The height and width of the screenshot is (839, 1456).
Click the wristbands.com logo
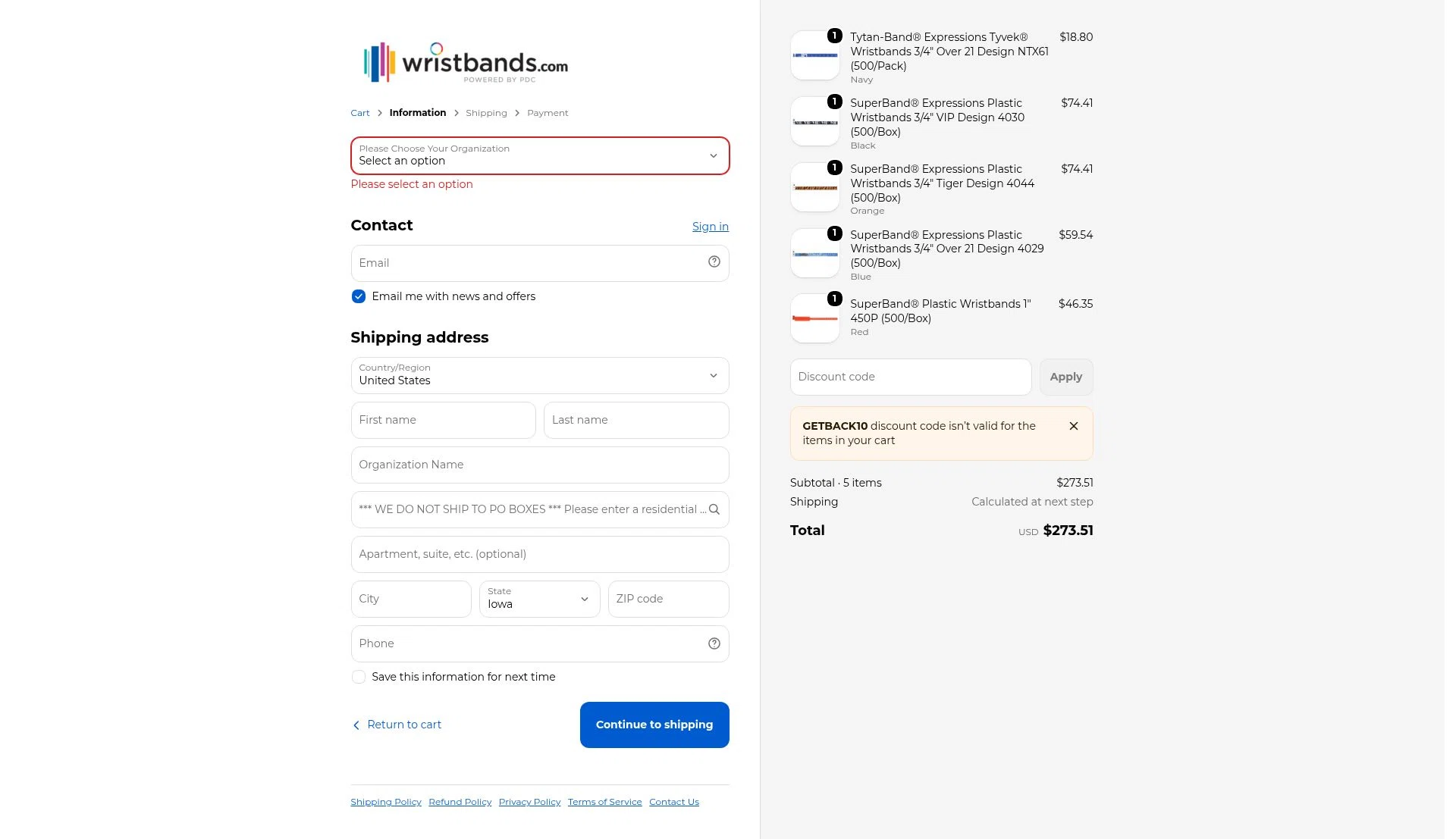click(x=466, y=62)
